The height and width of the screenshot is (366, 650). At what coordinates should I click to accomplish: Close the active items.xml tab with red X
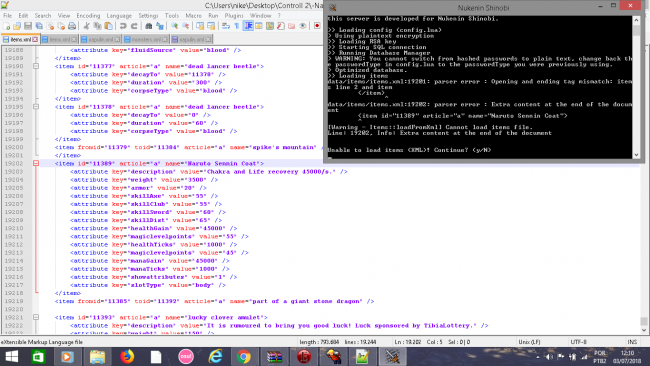pyautogui.click(x=35, y=39)
